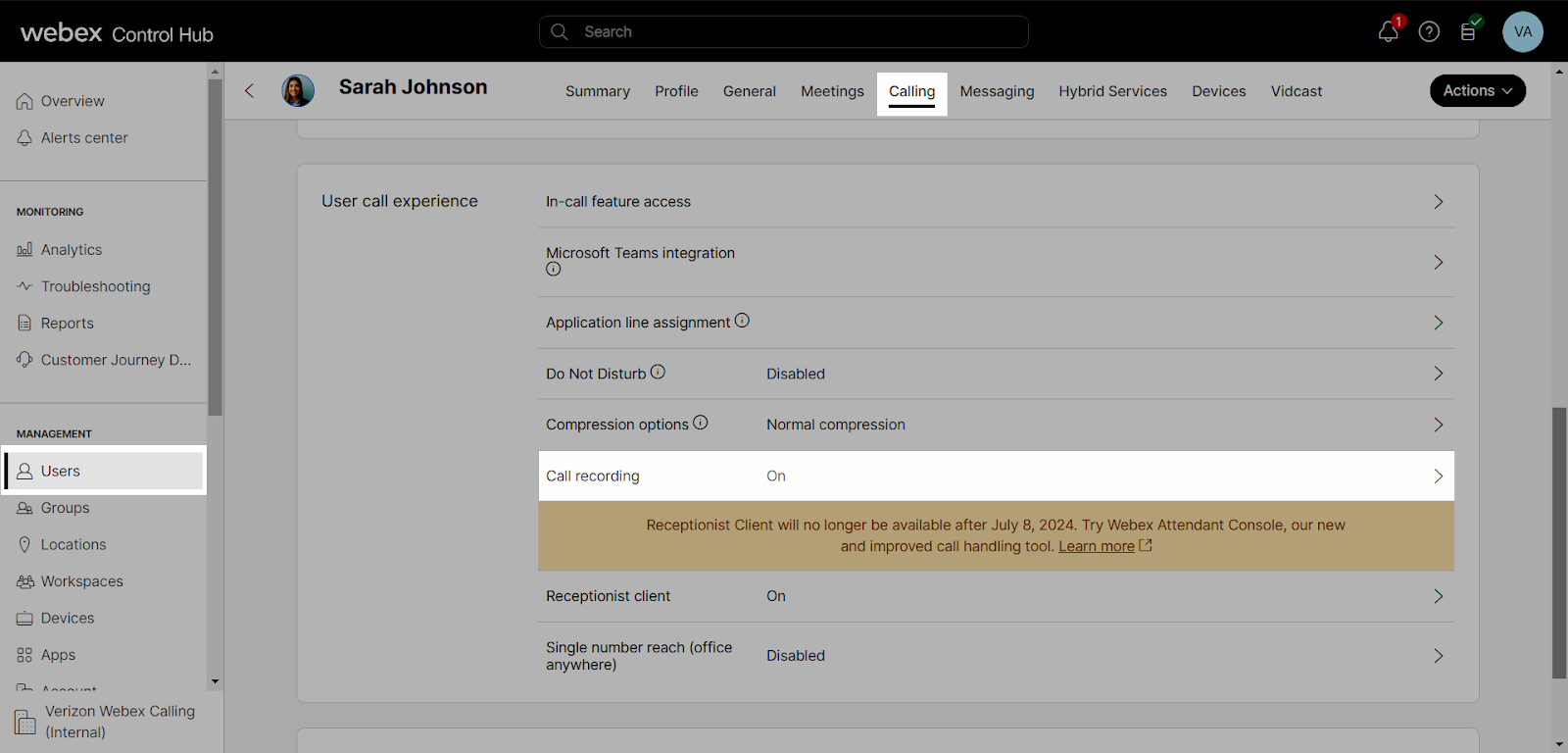Click the Learn more link
This screenshot has width=1568, height=753.
click(x=1097, y=546)
